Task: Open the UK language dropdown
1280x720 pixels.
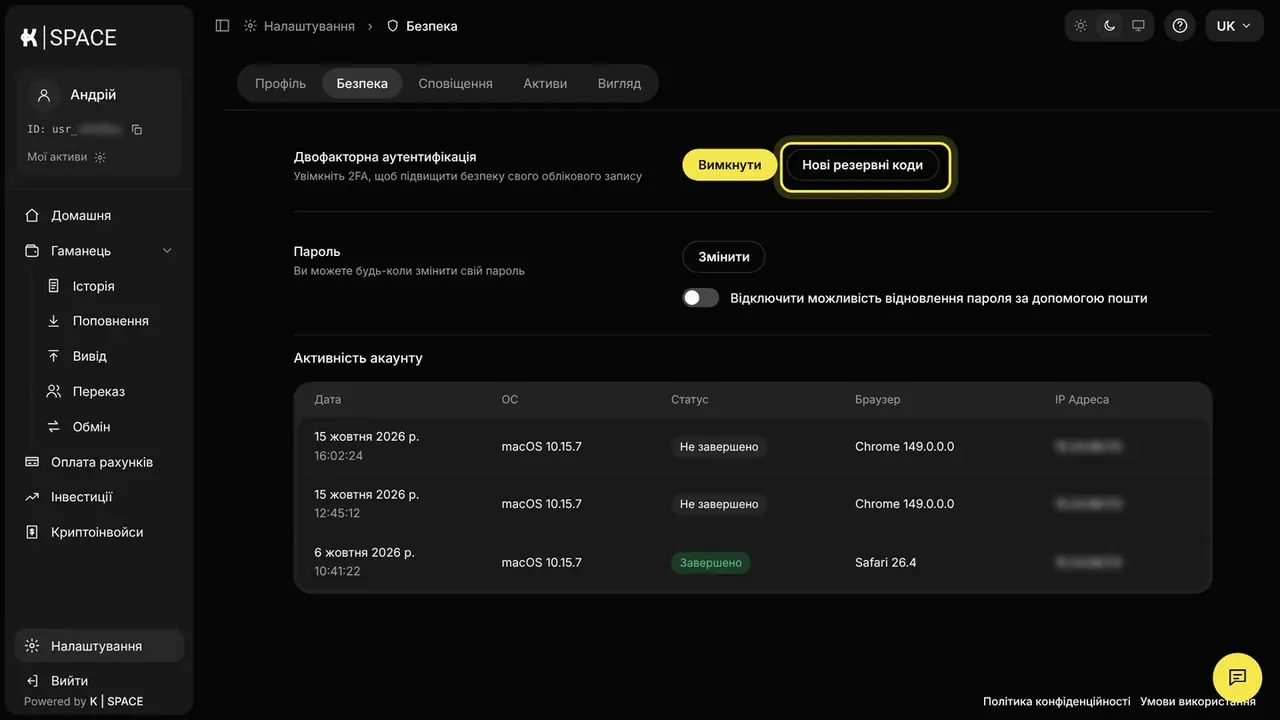Action: click(x=1234, y=26)
